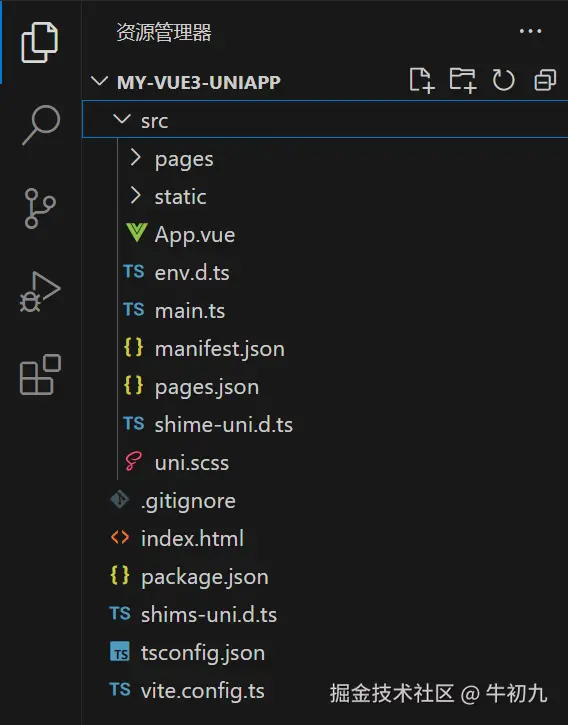Open the explorer more actions ellipsis menu
Image resolution: width=568 pixels, height=725 pixels.
click(530, 31)
